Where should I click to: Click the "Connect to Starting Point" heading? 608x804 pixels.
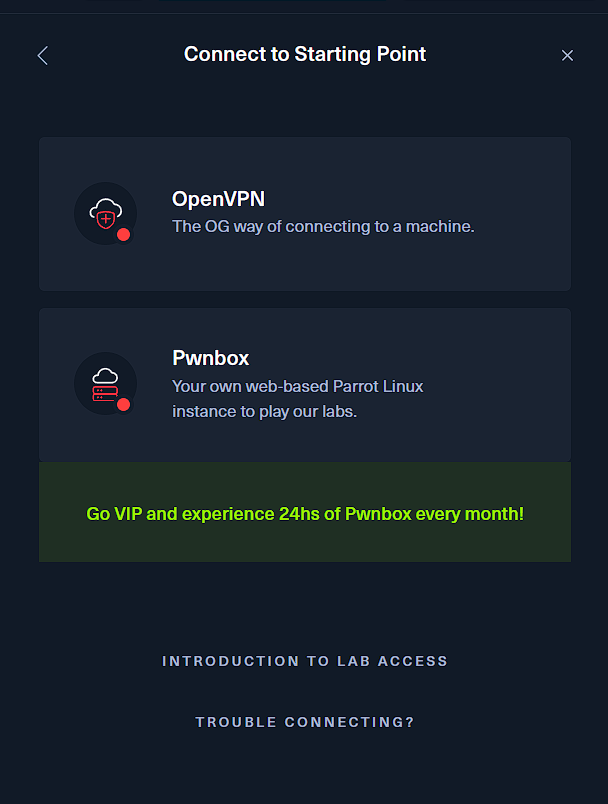click(305, 54)
